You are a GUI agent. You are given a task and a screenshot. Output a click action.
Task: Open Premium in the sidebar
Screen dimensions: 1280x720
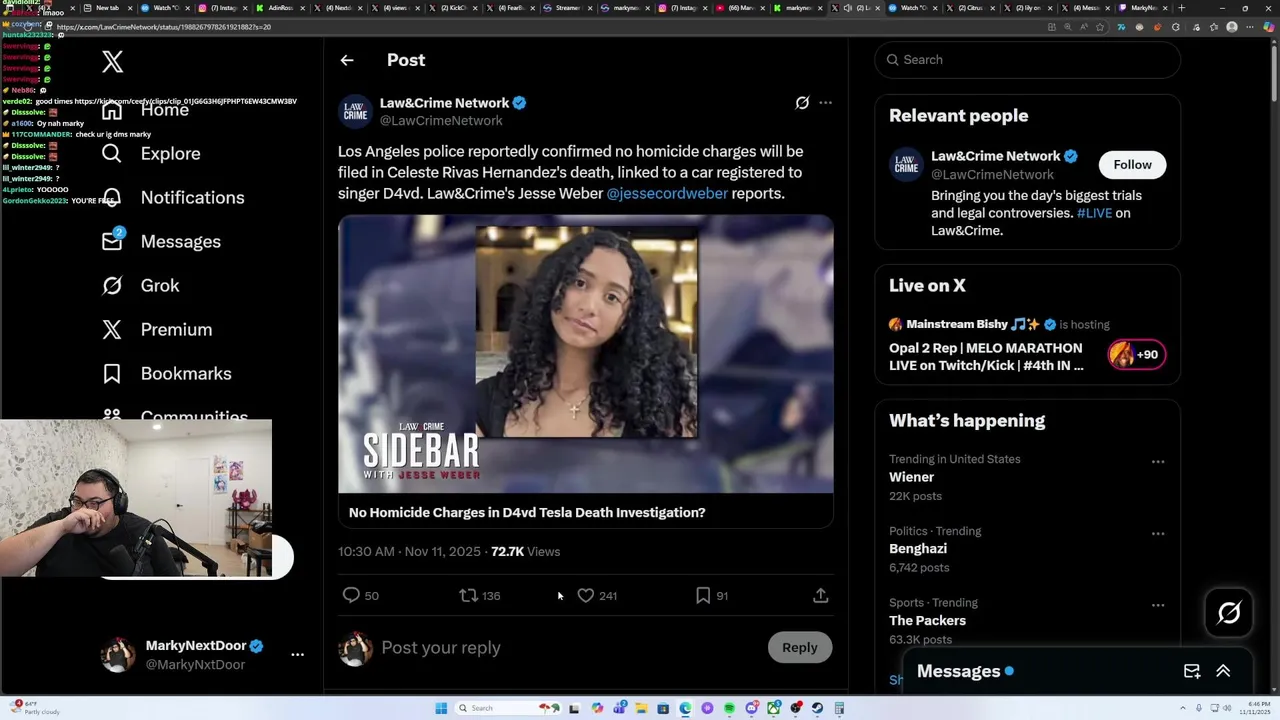click(x=157, y=330)
